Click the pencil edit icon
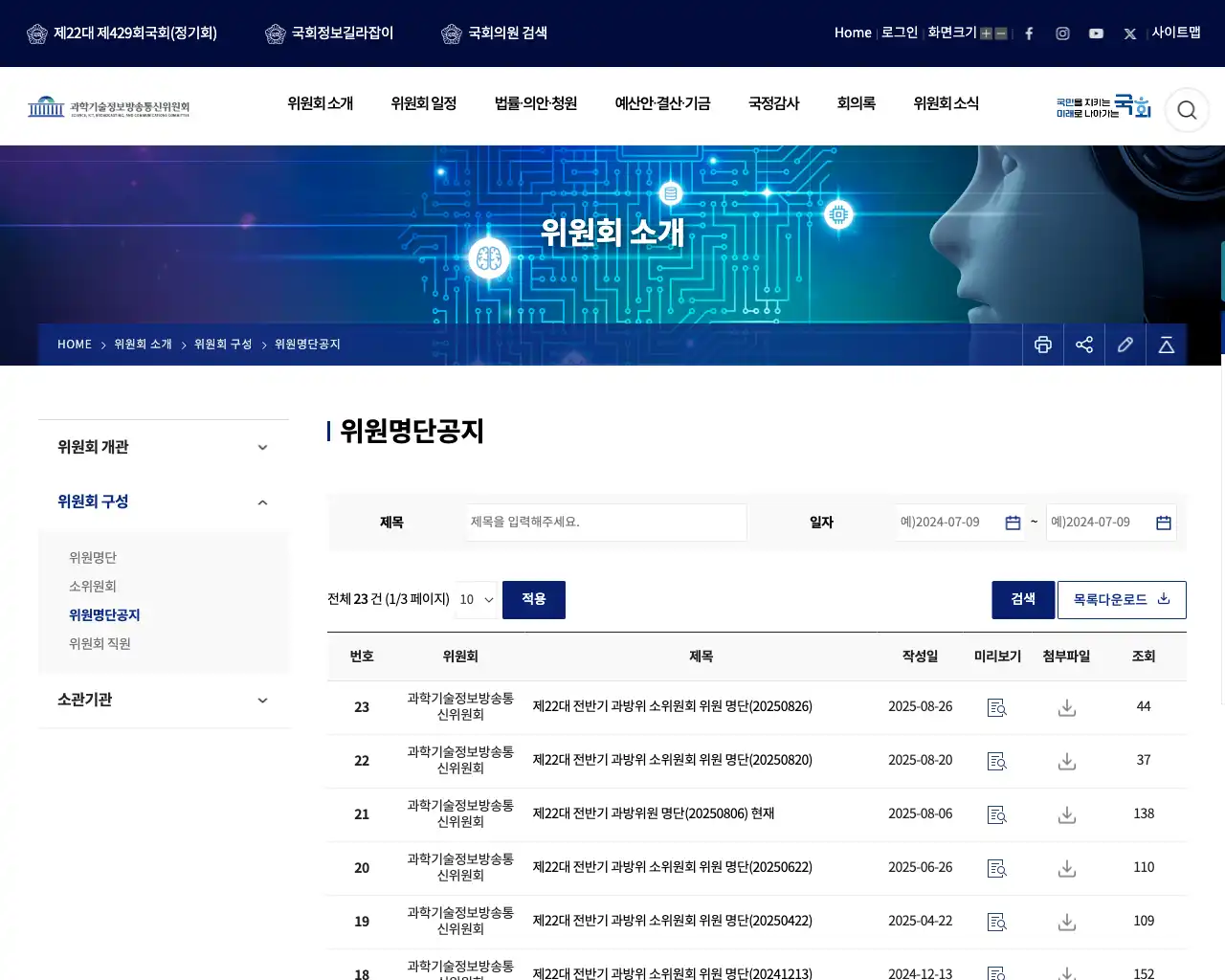Screen dimensions: 1225x980 [1125, 345]
